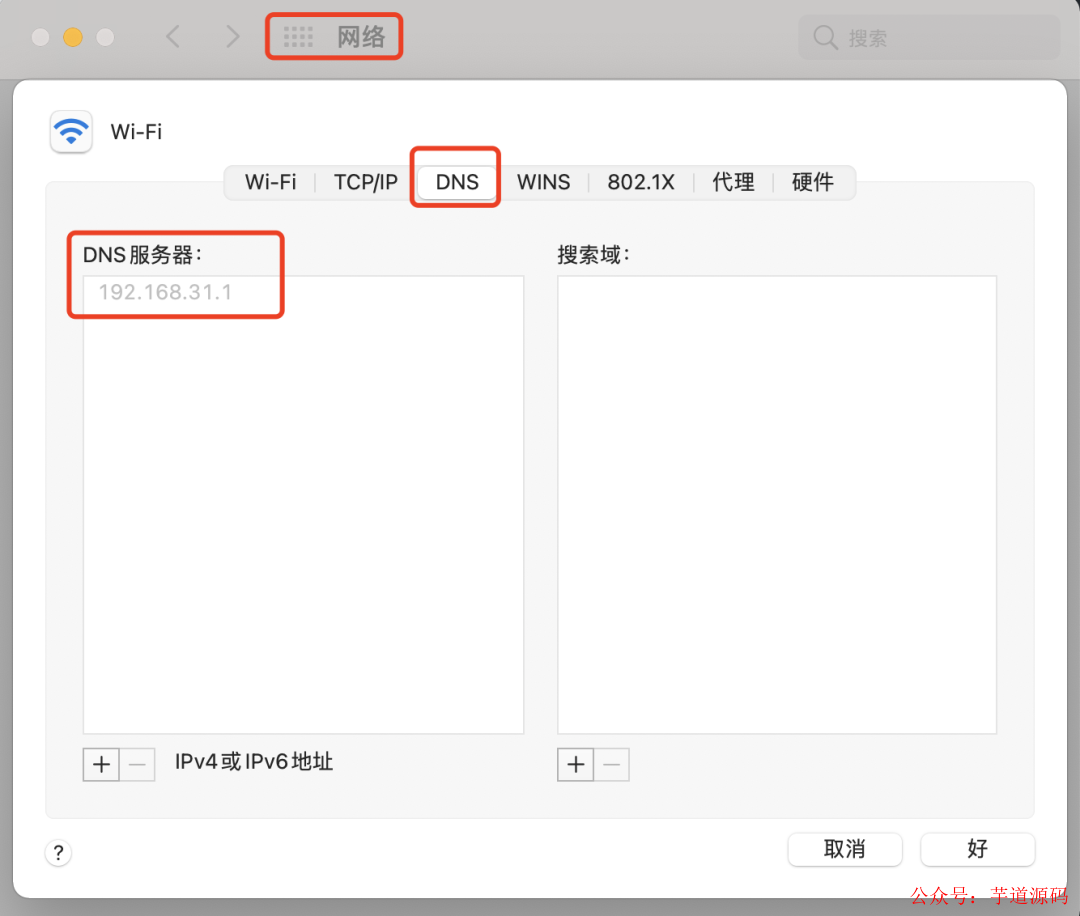Image resolution: width=1080 pixels, height=916 pixels.
Task: Click the back navigation arrow
Action: pos(172,36)
